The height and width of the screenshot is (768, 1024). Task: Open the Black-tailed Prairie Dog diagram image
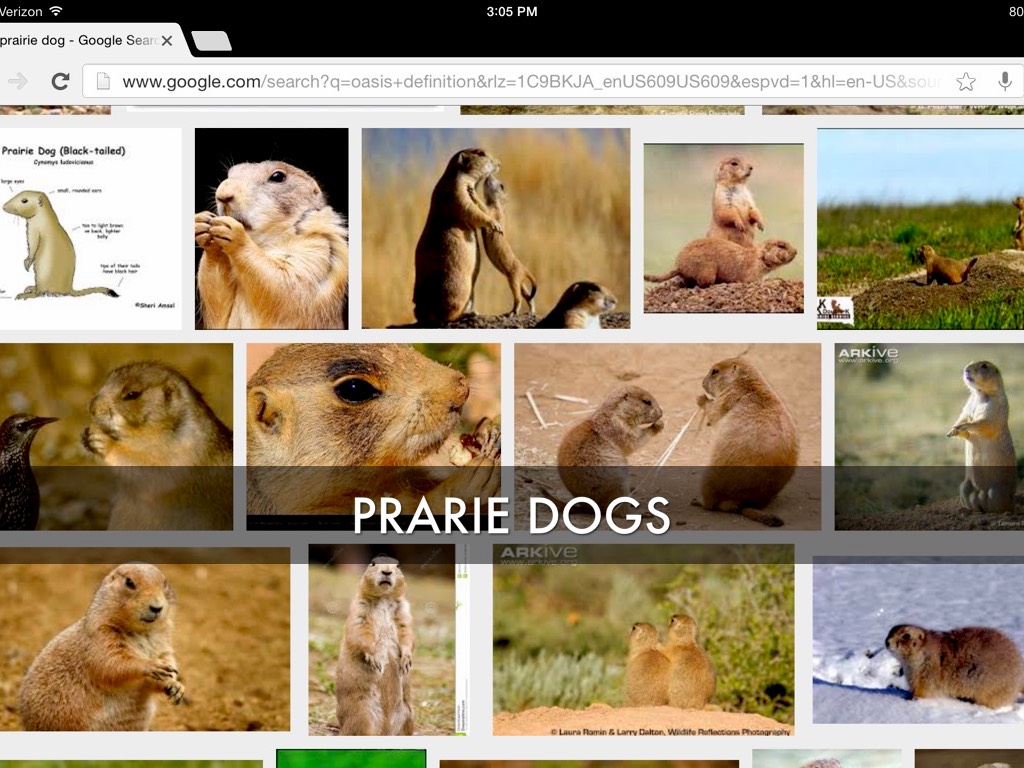coord(88,228)
